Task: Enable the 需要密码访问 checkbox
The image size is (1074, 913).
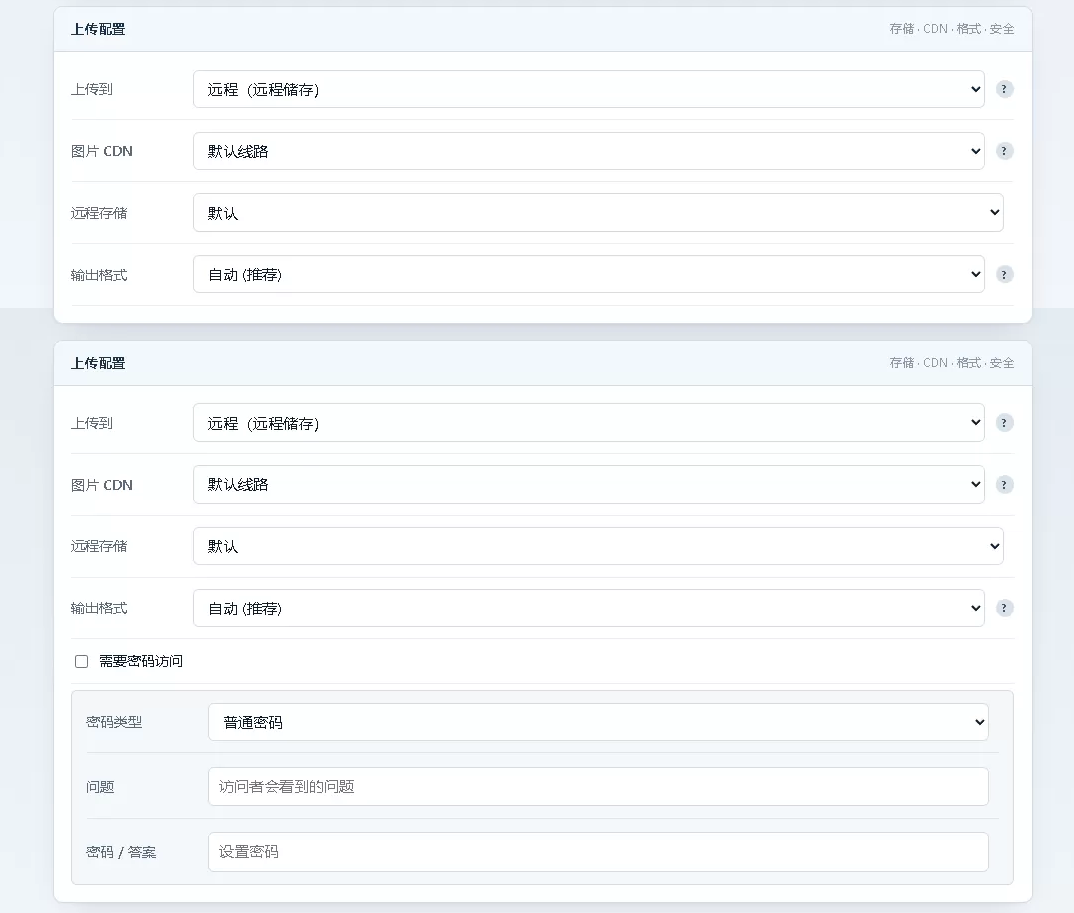Action: [x=82, y=662]
